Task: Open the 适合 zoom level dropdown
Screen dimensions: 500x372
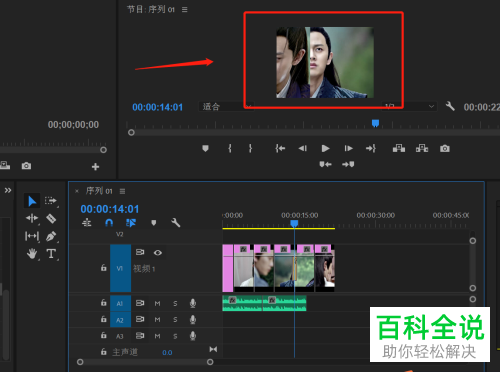Action: click(x=226, y=107)
